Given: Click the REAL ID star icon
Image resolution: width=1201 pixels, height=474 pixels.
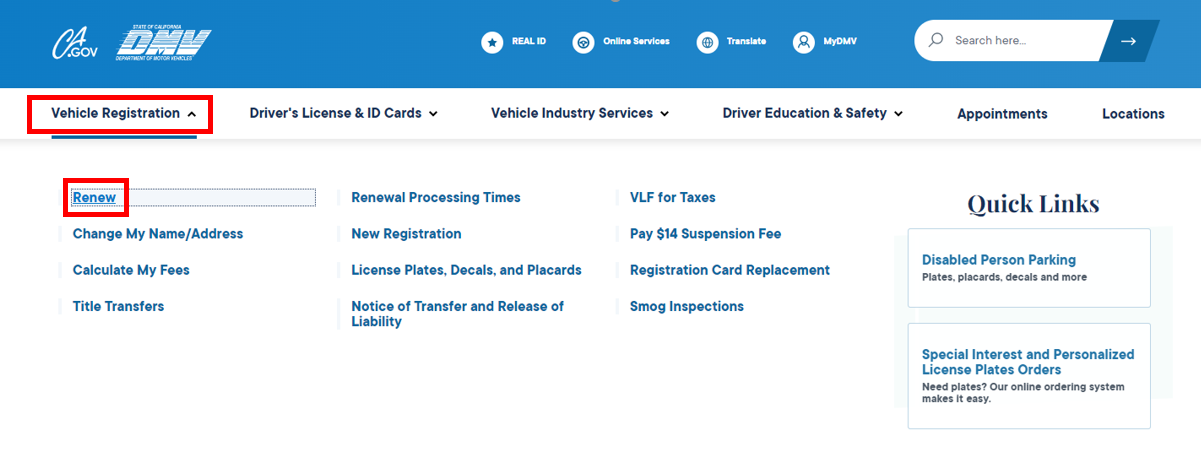Looking at the screenshot, I should [x=492, y=42].
